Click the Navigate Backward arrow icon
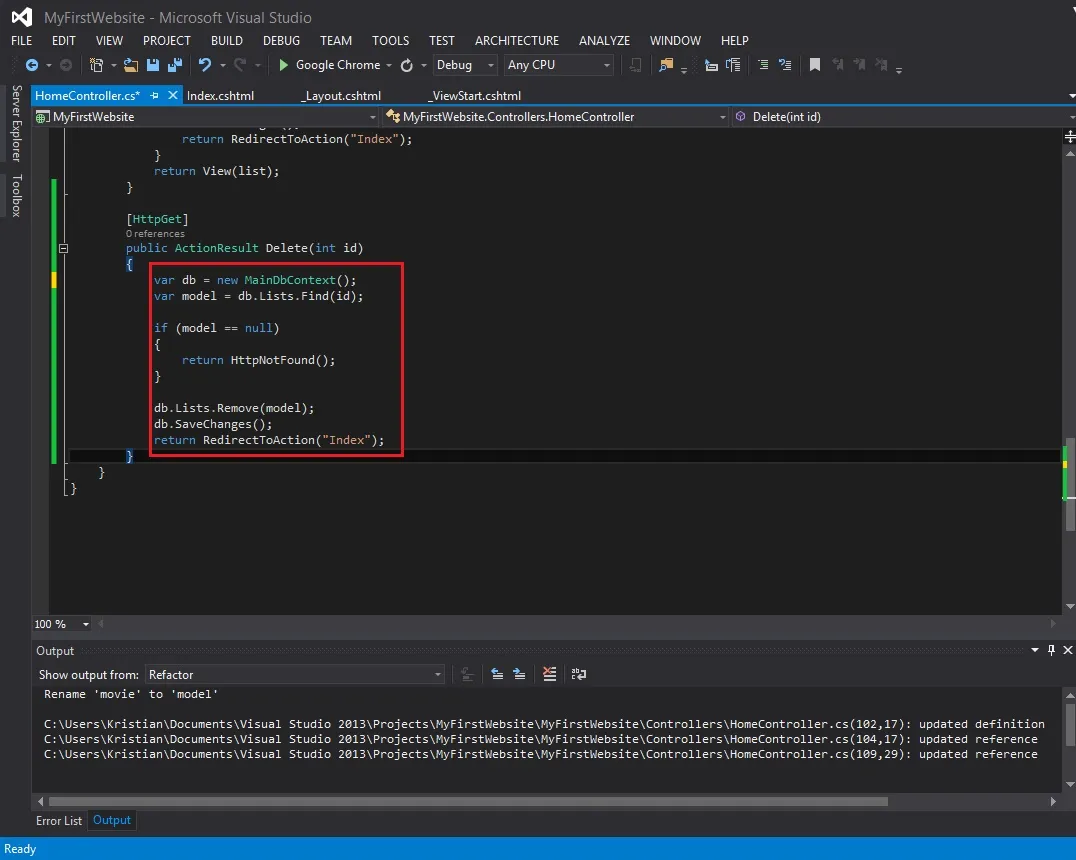Image resolution: width=1076 pixels, height=860 pixels. (32, 65)
